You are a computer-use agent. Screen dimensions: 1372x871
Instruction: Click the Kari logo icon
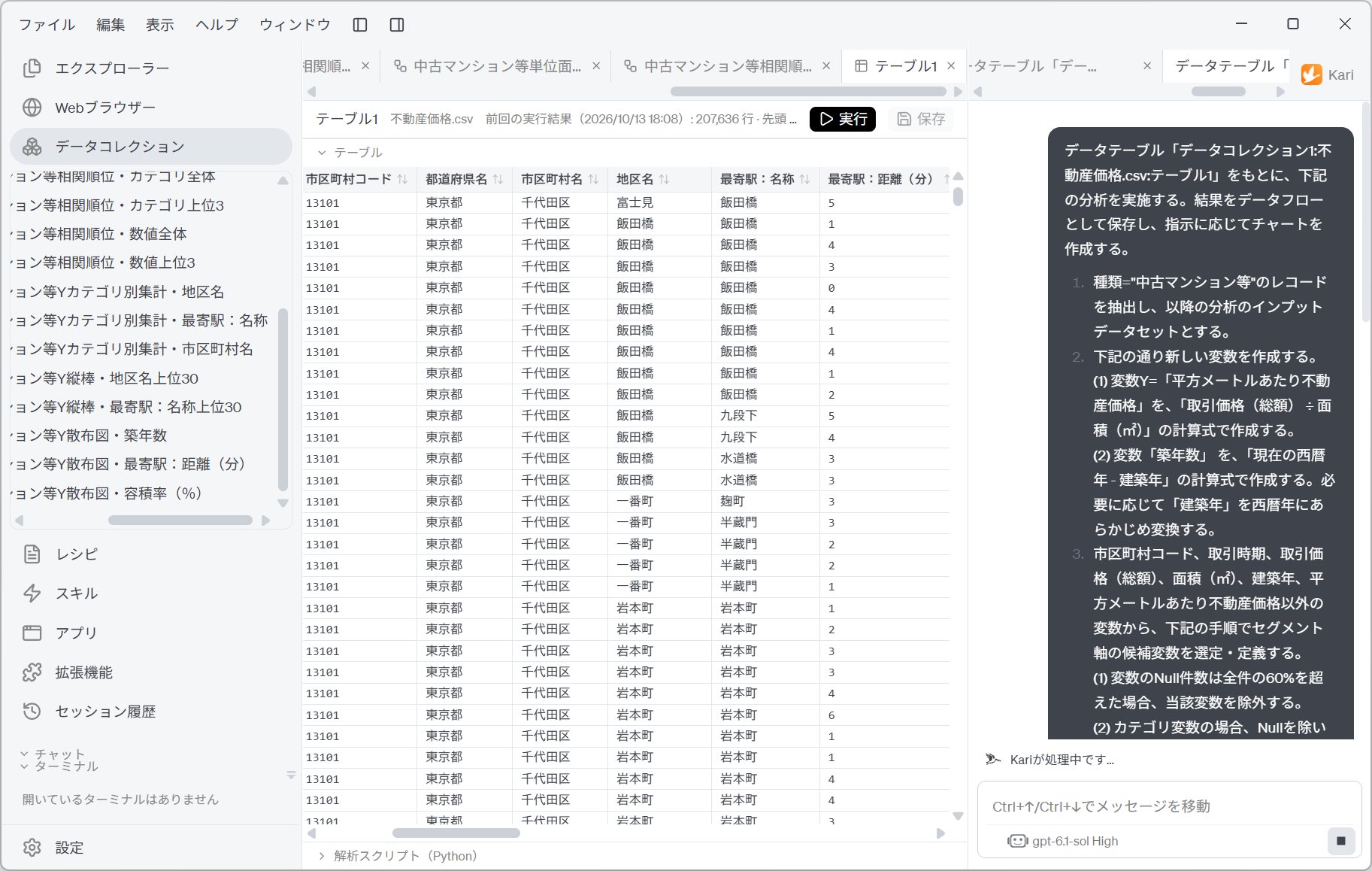pyautogui.click(x=1312, y=74)
